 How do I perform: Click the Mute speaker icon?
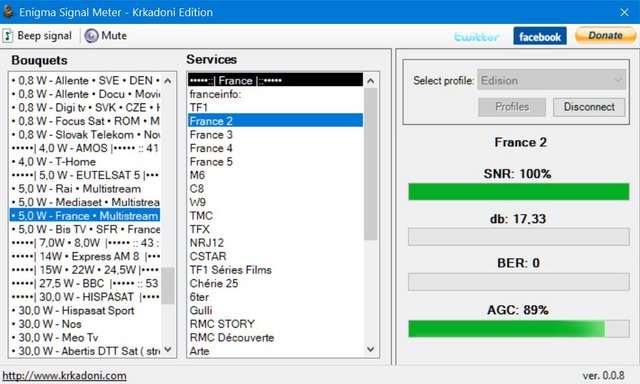pyautogui.click(x=91, y=36)
